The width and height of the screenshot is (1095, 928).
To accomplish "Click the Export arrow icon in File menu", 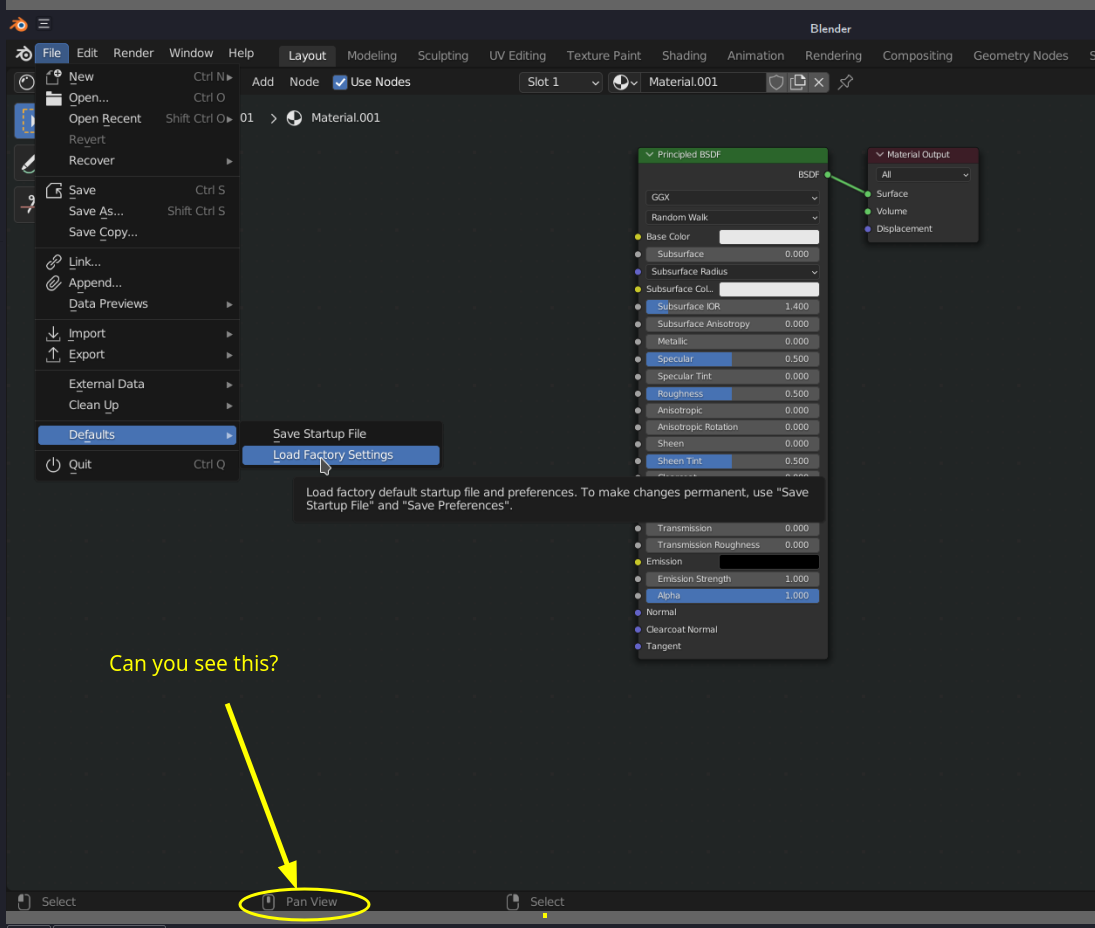I will click(53, 355).
